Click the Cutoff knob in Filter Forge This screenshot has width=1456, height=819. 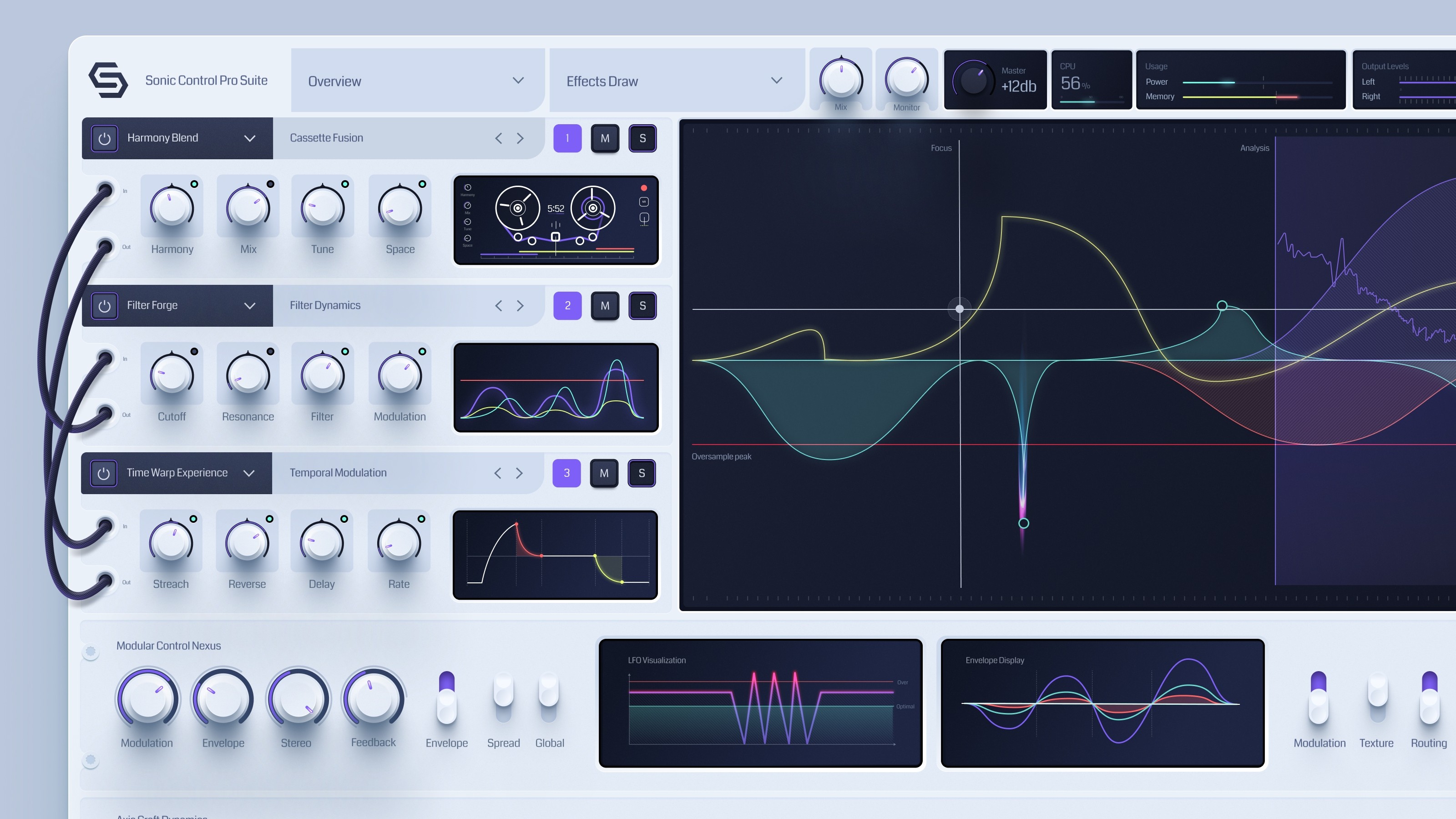172,375
